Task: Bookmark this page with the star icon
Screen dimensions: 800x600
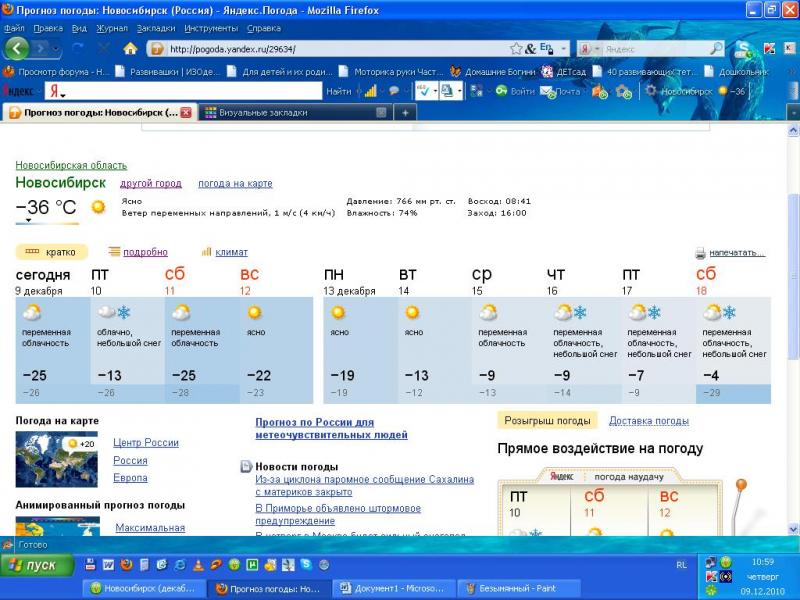Action: tap(516, 48)
